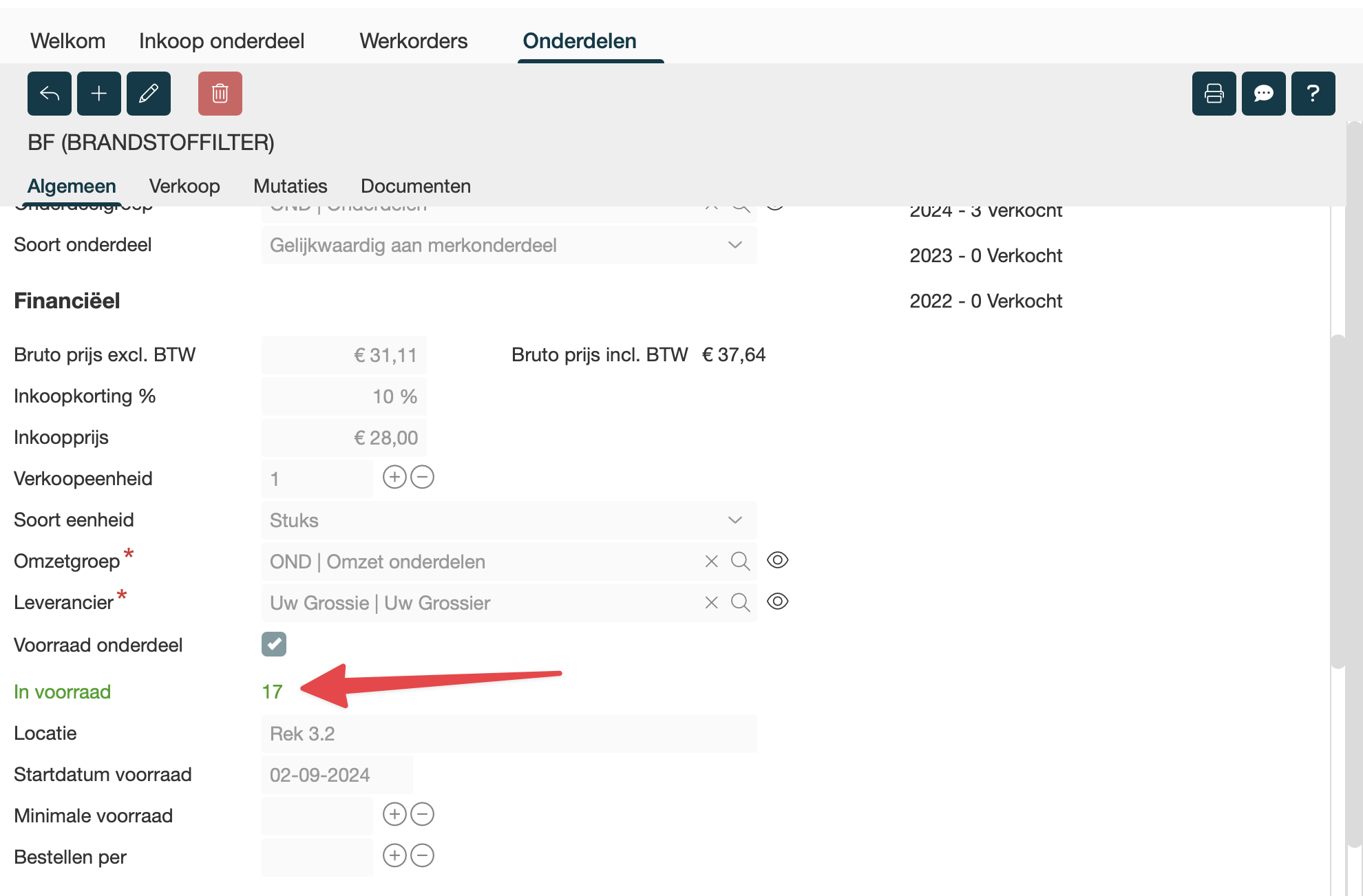This screenshot has height=896, width=1363.
Task: Increase Verkoopeenheid with plus stepper
Action: pos(394,477)
